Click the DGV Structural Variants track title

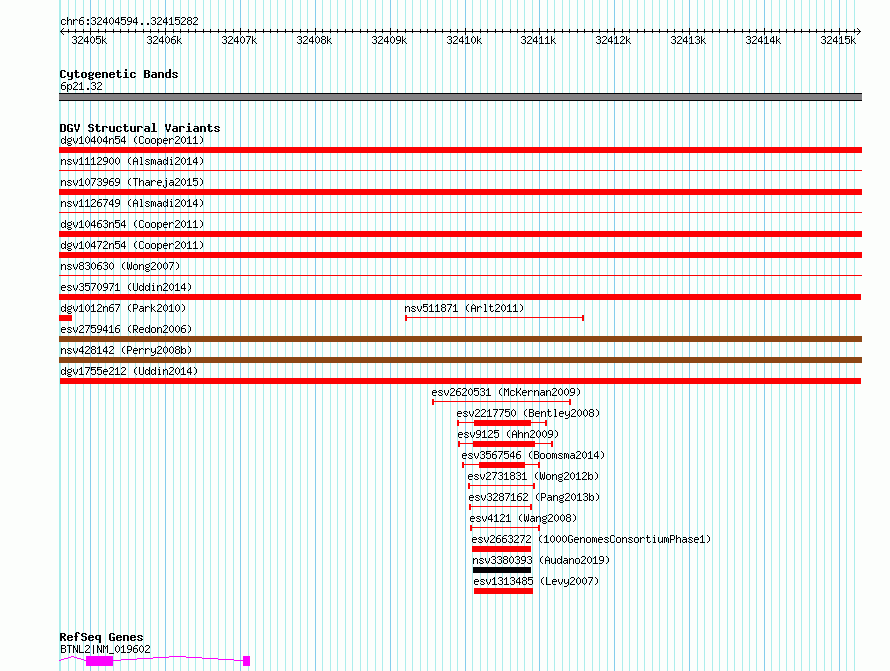(140, 128)
